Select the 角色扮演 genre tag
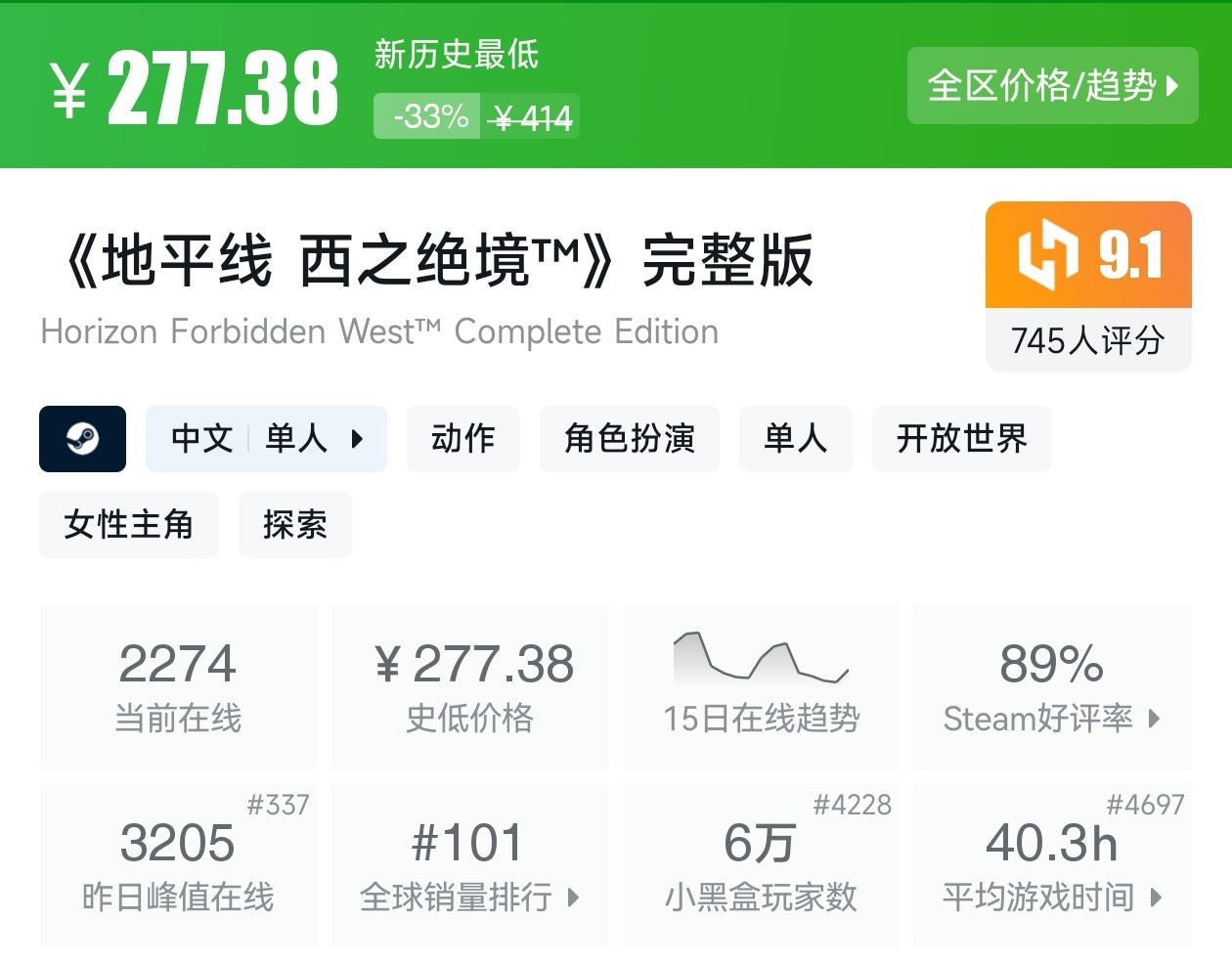This screenshot has height=964, width=1232. coord(629,439)
